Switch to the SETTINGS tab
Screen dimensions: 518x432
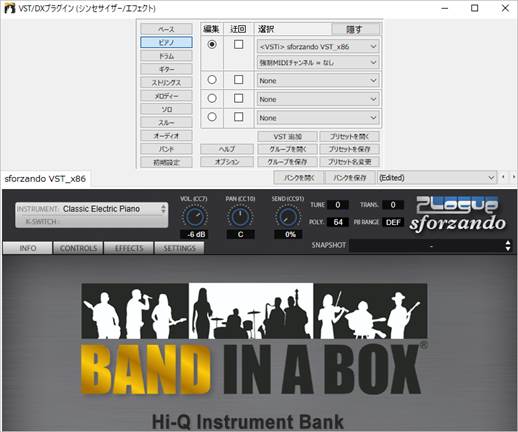179,248
